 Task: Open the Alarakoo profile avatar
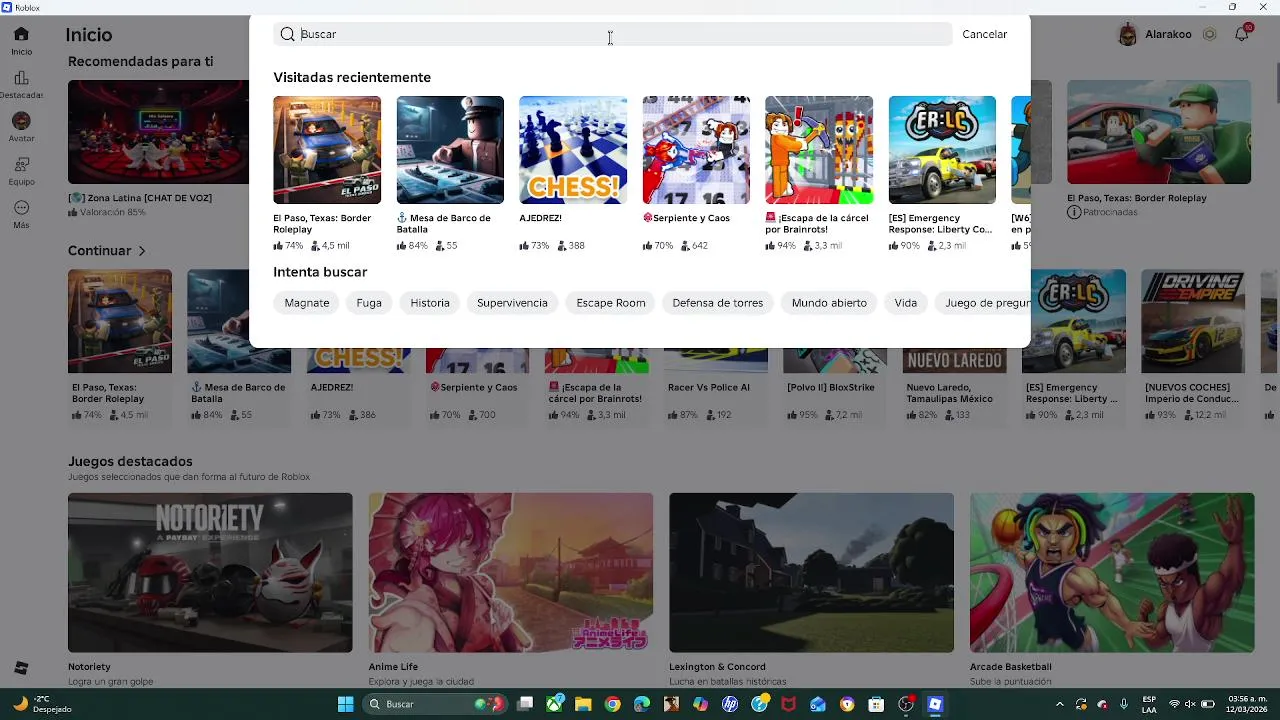click(1128, 34)
